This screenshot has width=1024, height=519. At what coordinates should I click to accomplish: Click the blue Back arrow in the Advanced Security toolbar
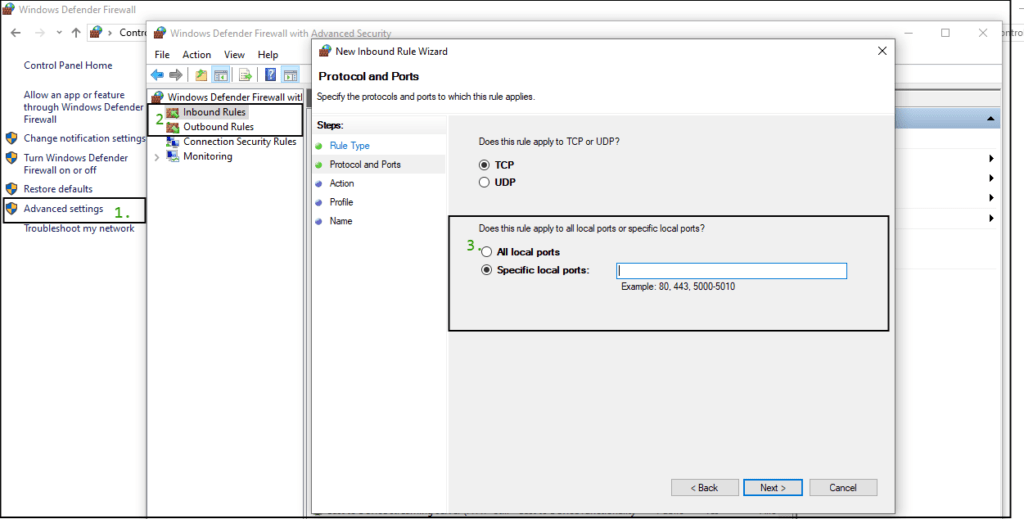click(x=157, y=74)
